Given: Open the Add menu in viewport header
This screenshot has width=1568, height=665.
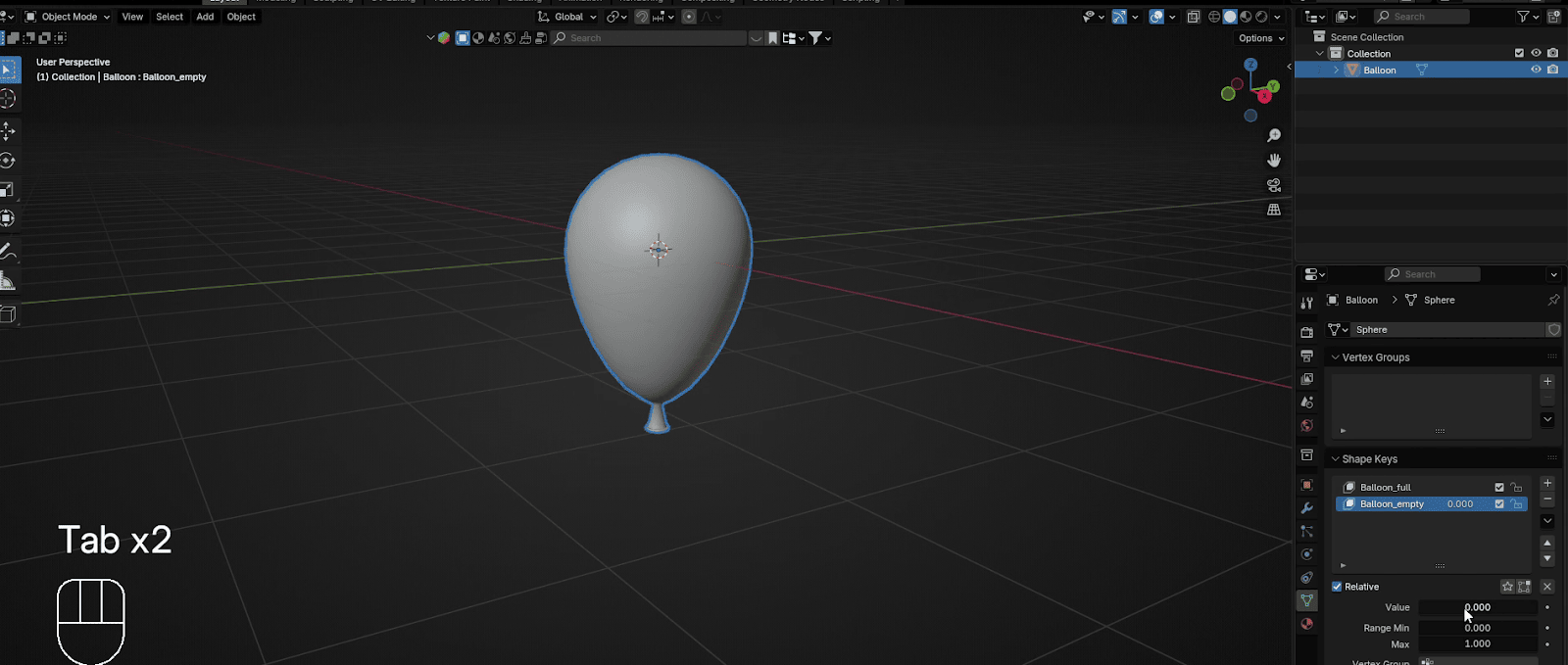Looking at the screenshot, I should (205, 17).
